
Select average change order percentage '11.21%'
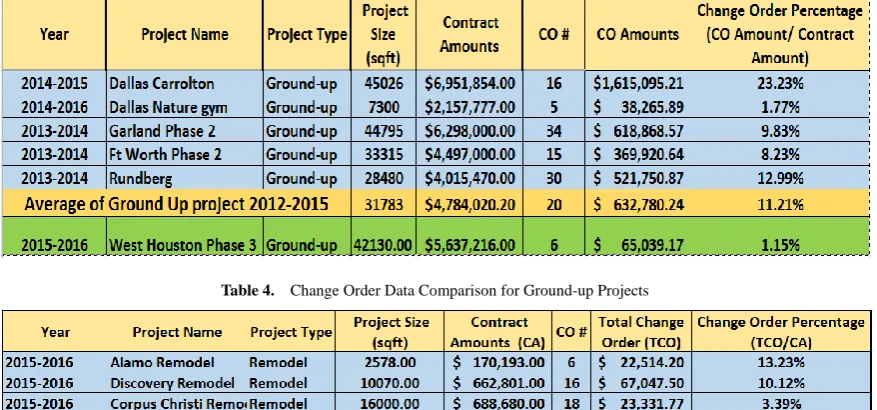[780, 204]
